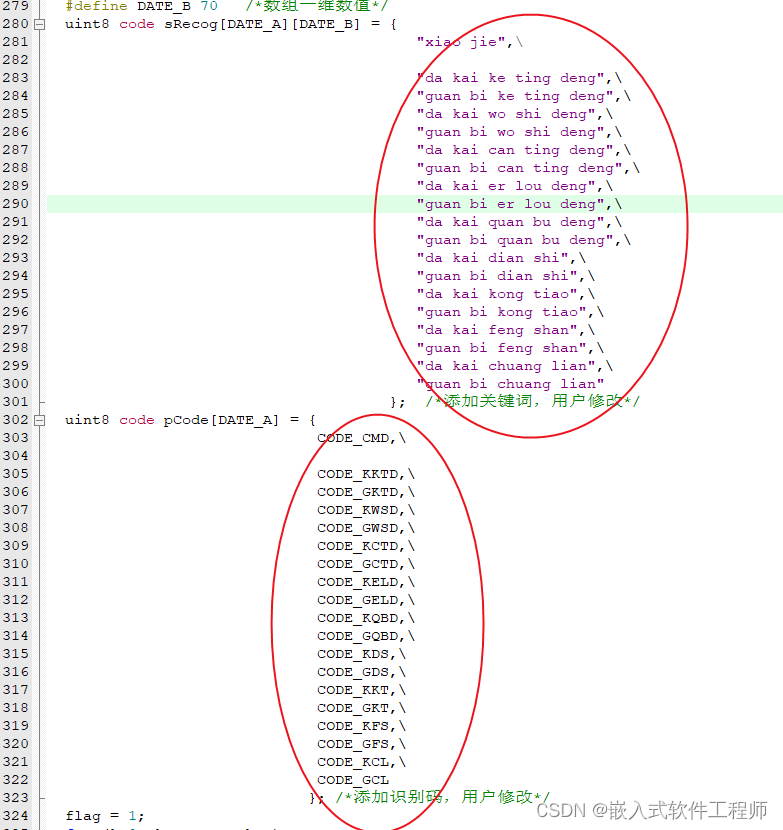Click the "flag = 1;" statement
This screenshot has width=783, height=830.
coord(104,816)
